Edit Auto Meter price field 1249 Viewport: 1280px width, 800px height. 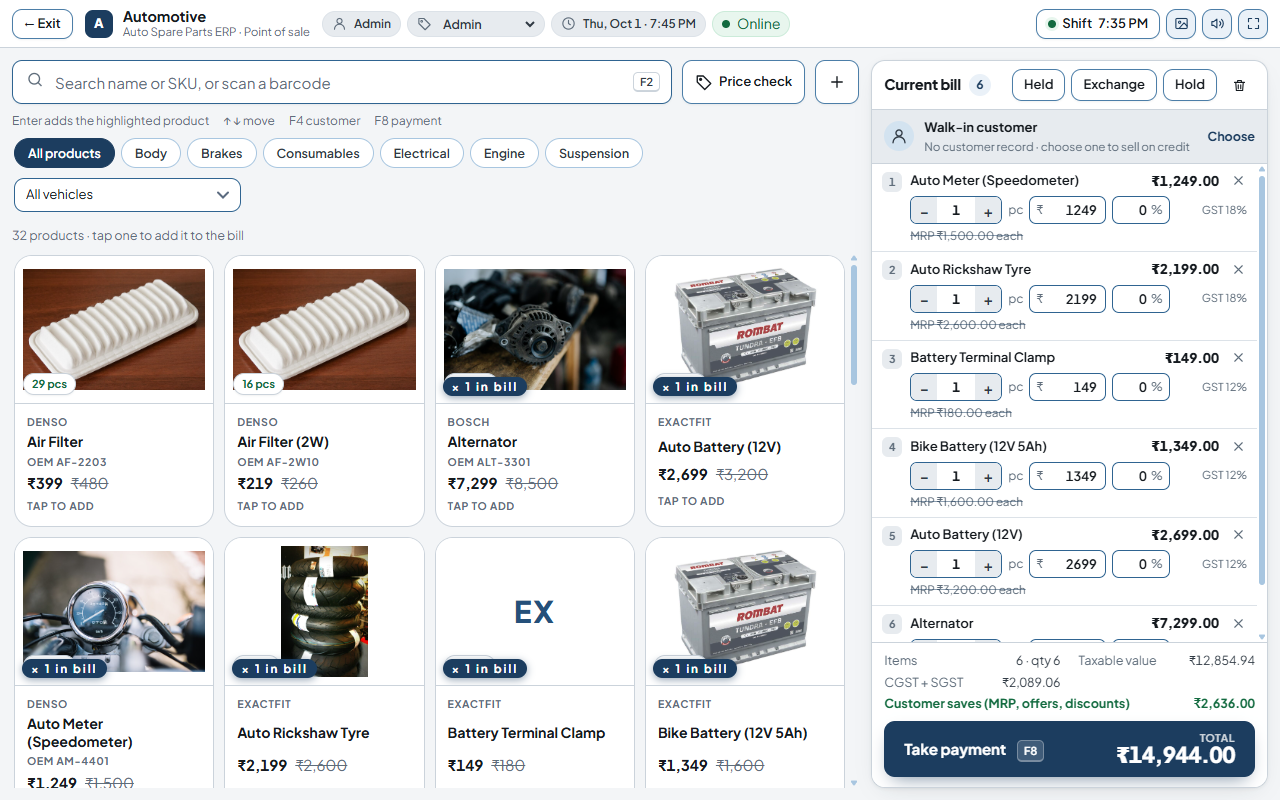1067,211
